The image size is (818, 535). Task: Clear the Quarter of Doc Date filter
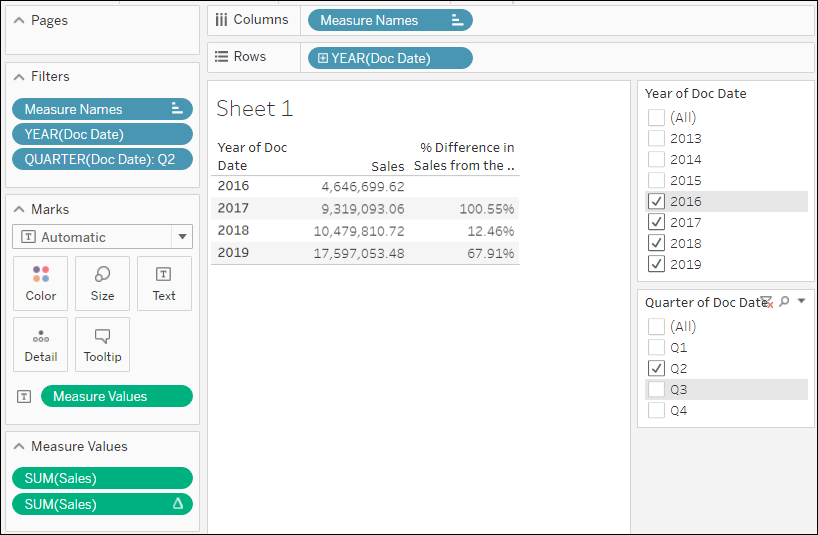coord(767,301)
